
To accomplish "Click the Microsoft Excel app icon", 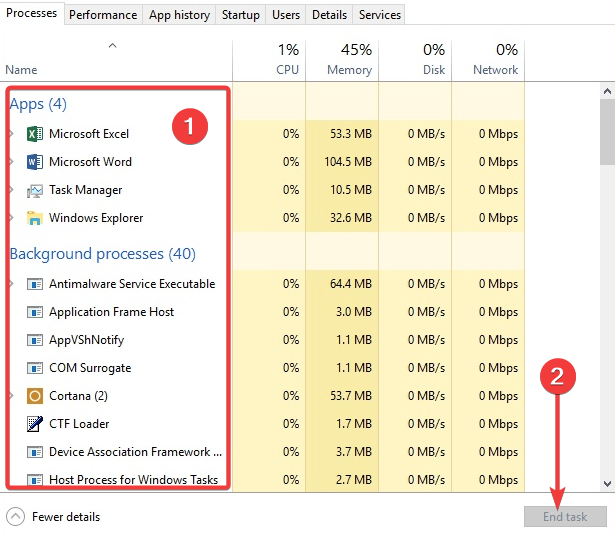I will point(35,134).
